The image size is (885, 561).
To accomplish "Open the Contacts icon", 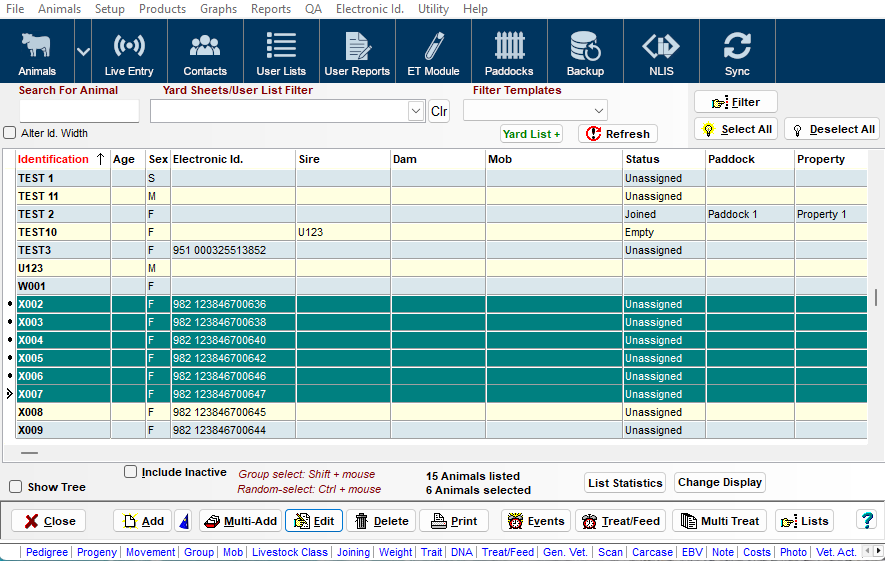I will click(x=205, y=54).
